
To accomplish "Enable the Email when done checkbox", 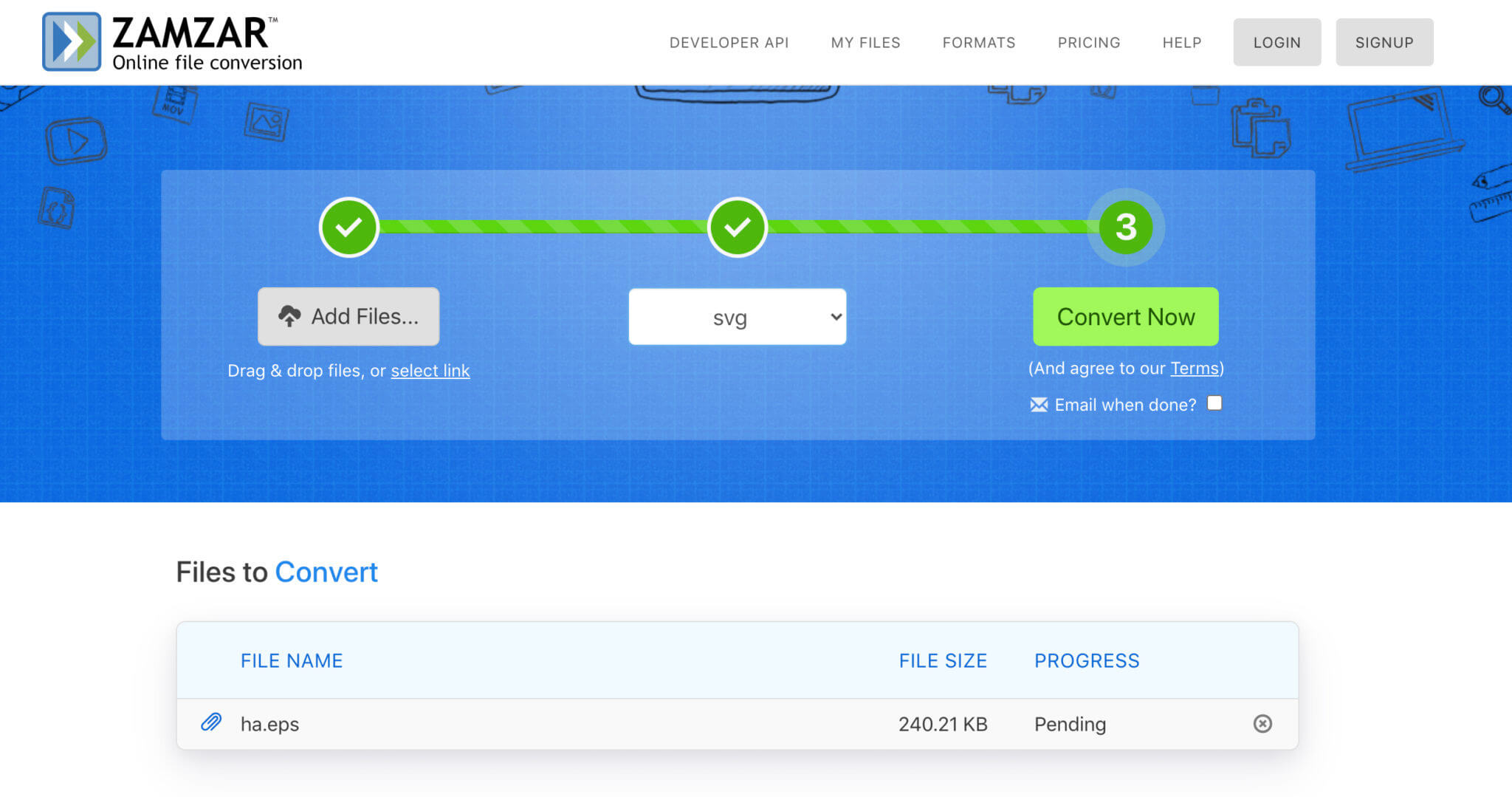I will [x=1214, y=403].
